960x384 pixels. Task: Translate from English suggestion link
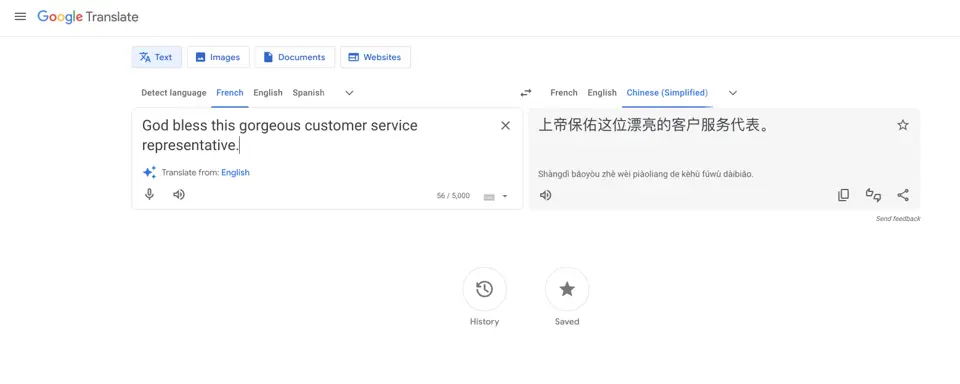pos(236,173)
